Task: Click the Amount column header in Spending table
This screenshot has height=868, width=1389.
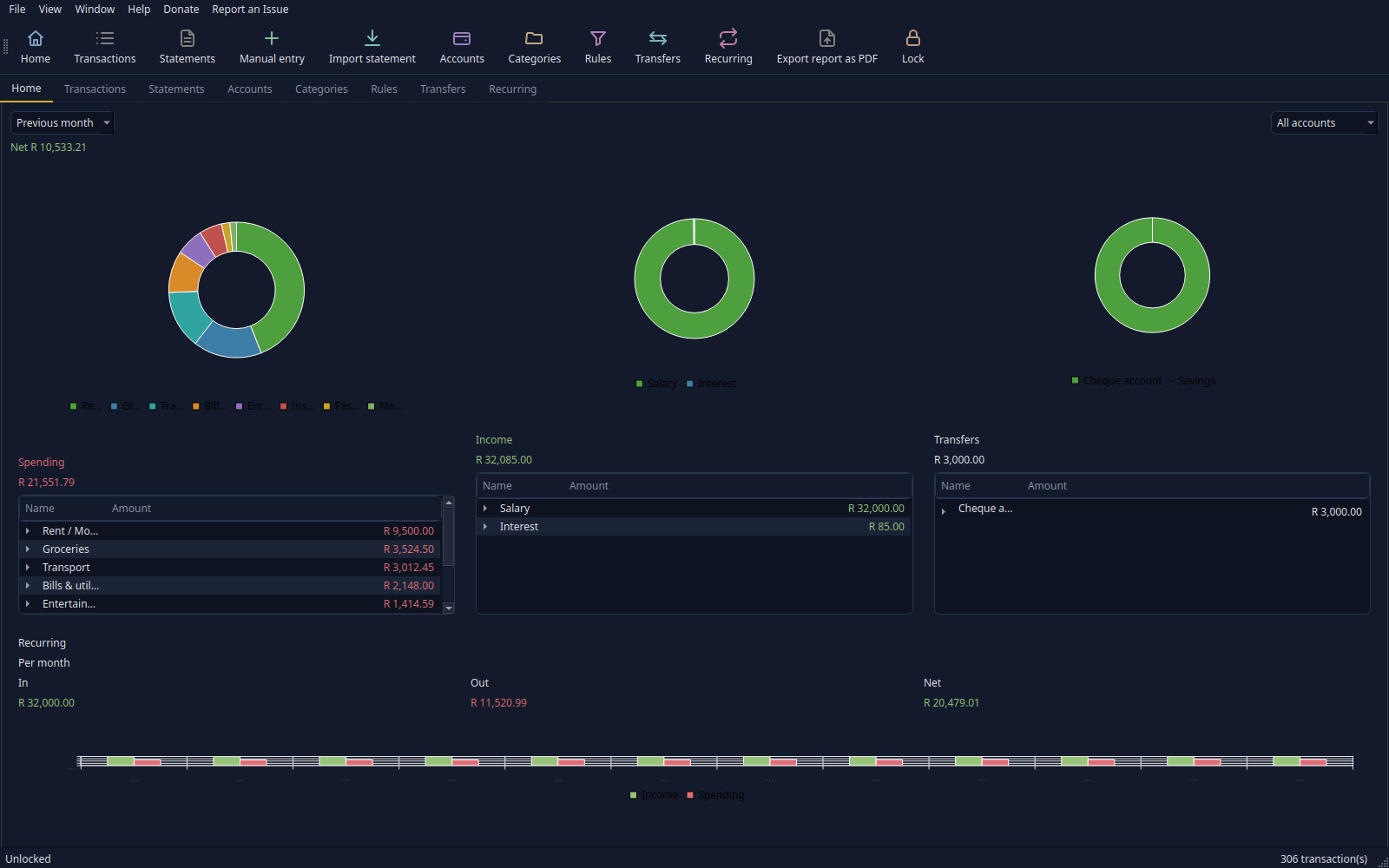Action: tap(132, 509)
